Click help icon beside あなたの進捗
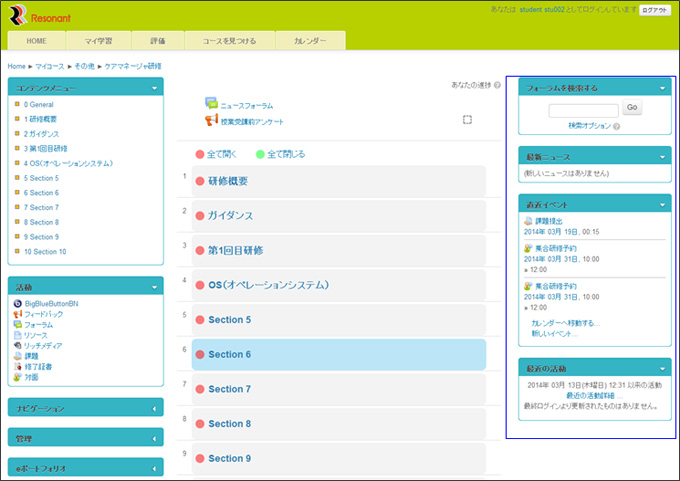 (497, 85)
